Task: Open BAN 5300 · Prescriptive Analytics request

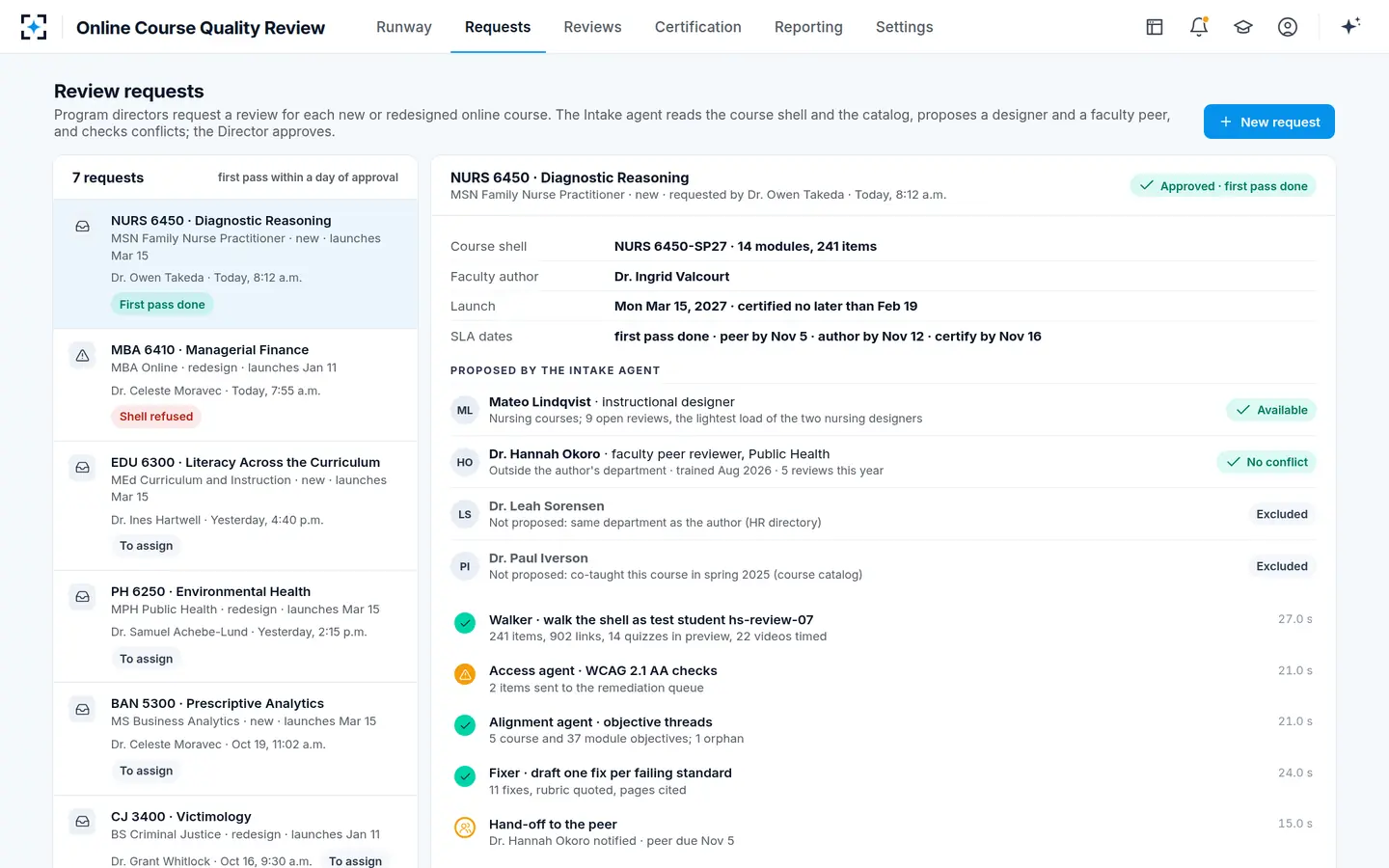Action: point(235,739)
